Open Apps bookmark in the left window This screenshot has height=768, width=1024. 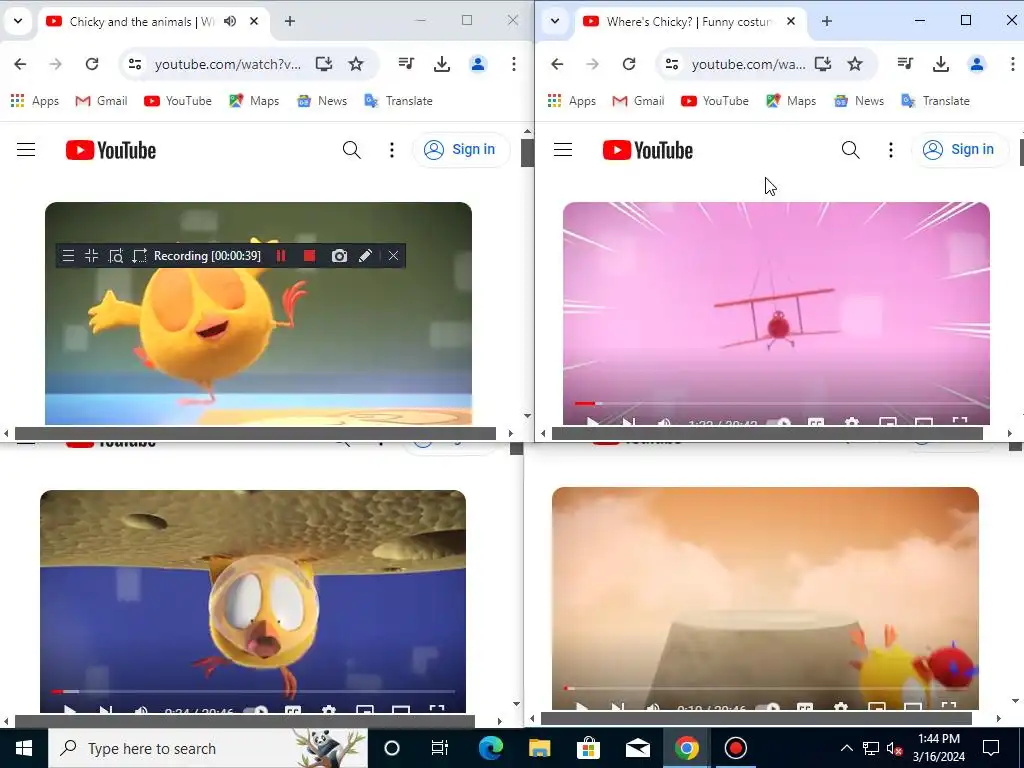point(35,101)
